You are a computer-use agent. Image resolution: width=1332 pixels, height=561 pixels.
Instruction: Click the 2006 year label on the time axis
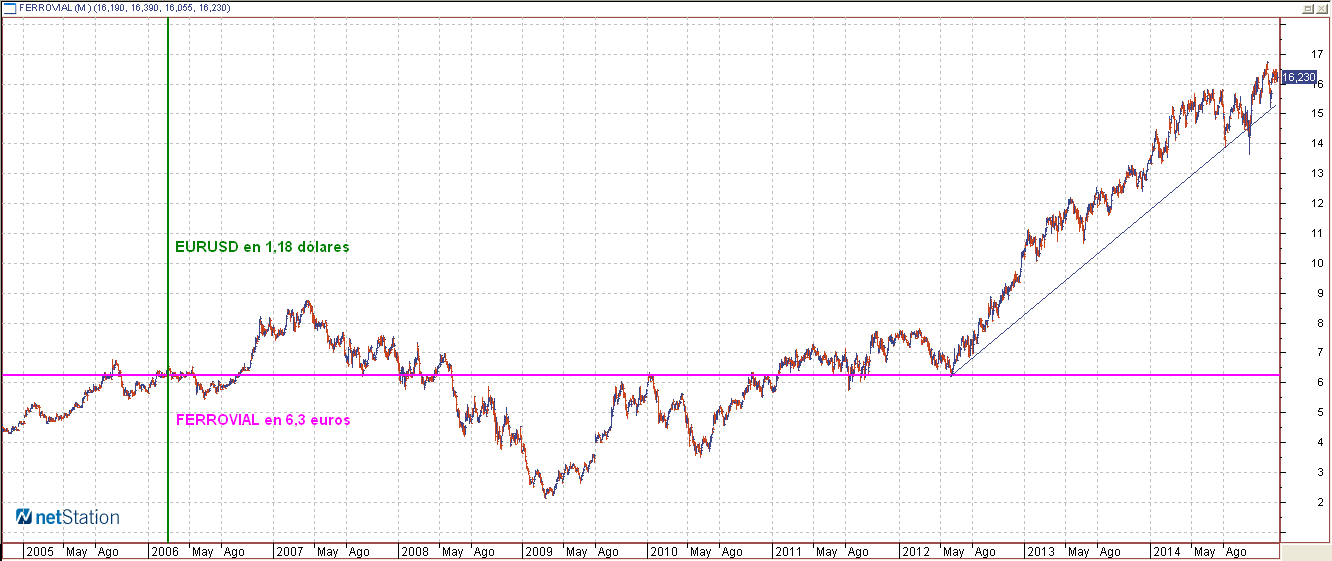(165, 551)
